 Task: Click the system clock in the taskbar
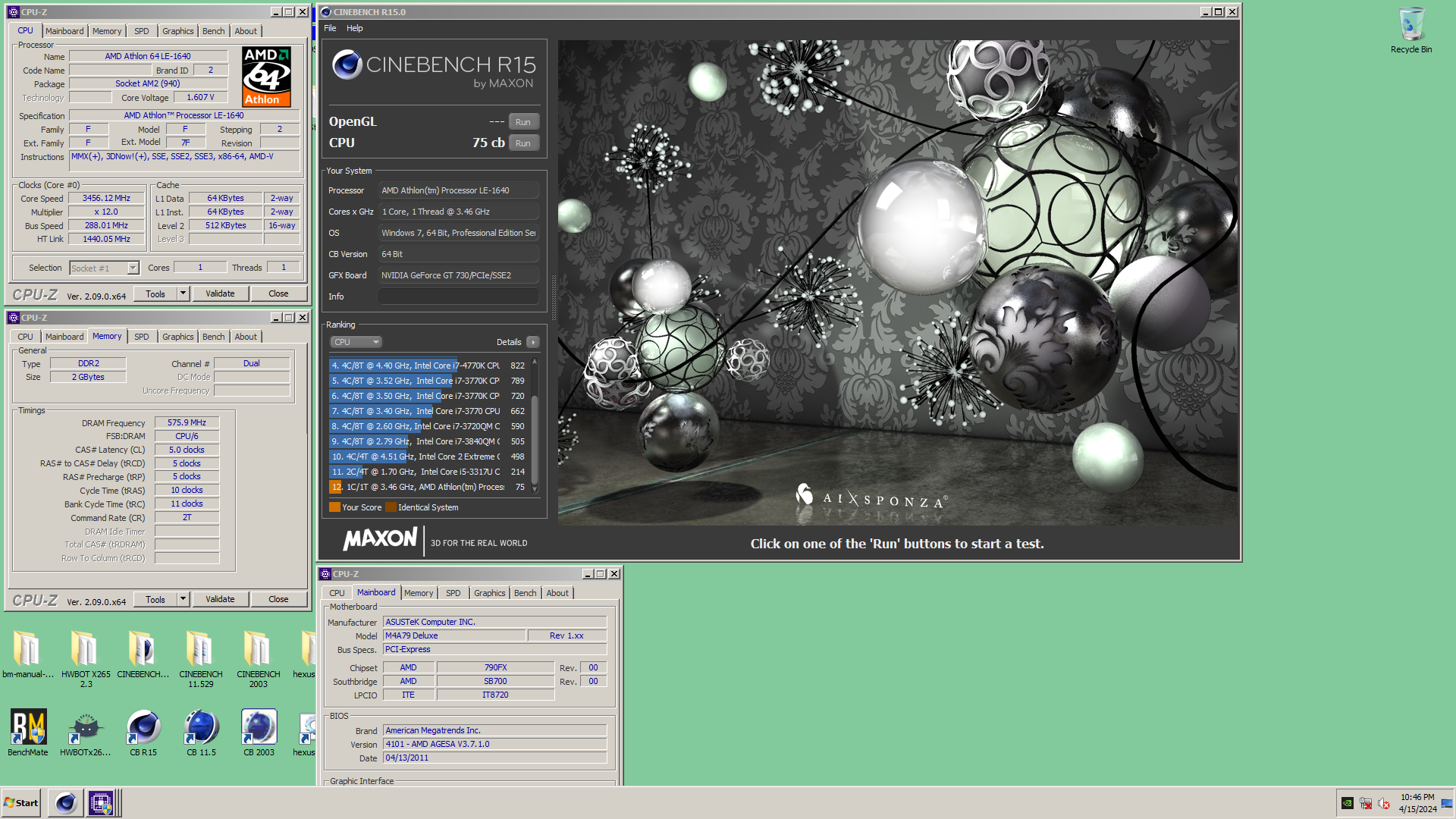pyautogui.click(x=1417, y=803)
